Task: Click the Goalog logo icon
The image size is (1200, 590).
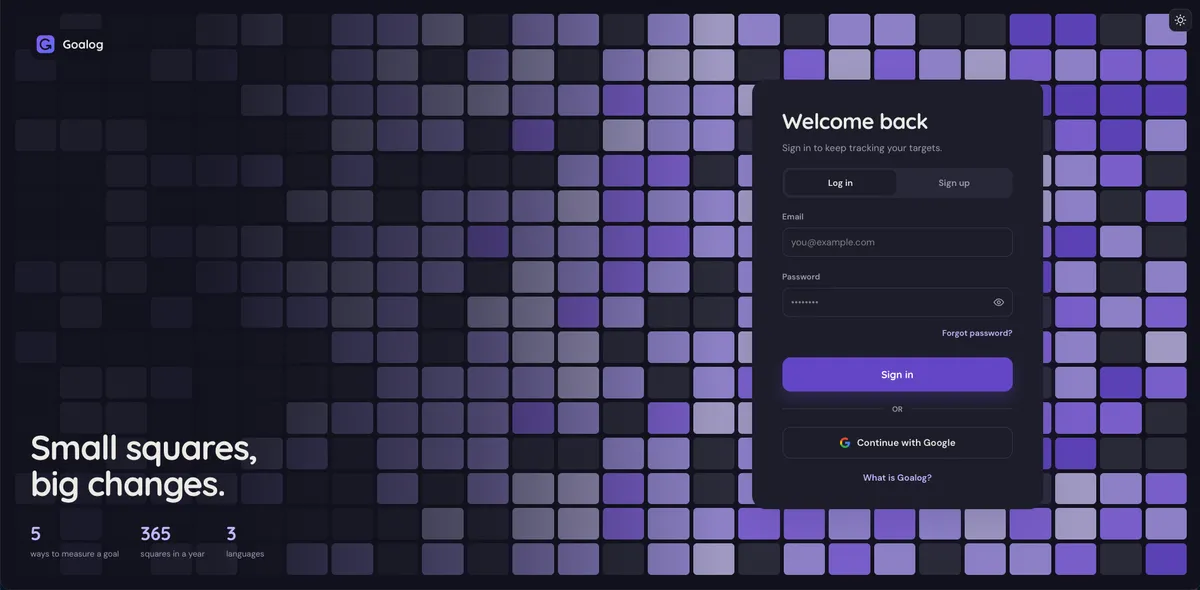Action: click(x=45, y=44)
